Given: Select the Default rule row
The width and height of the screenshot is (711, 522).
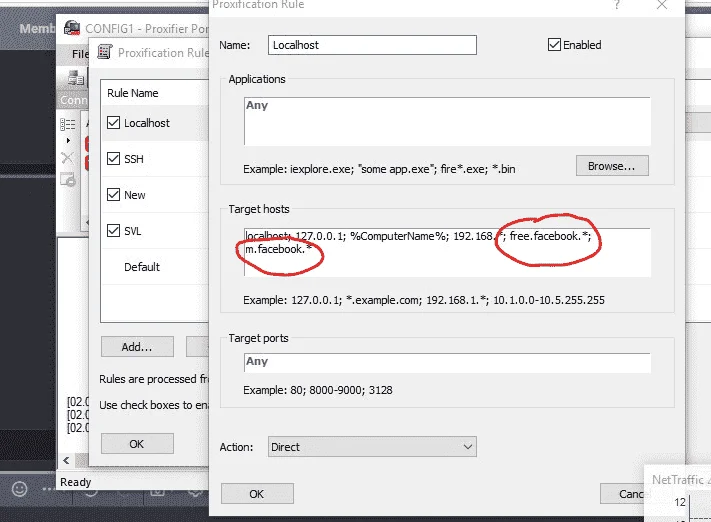Looking at the screenshot, I should click(155, 267).
